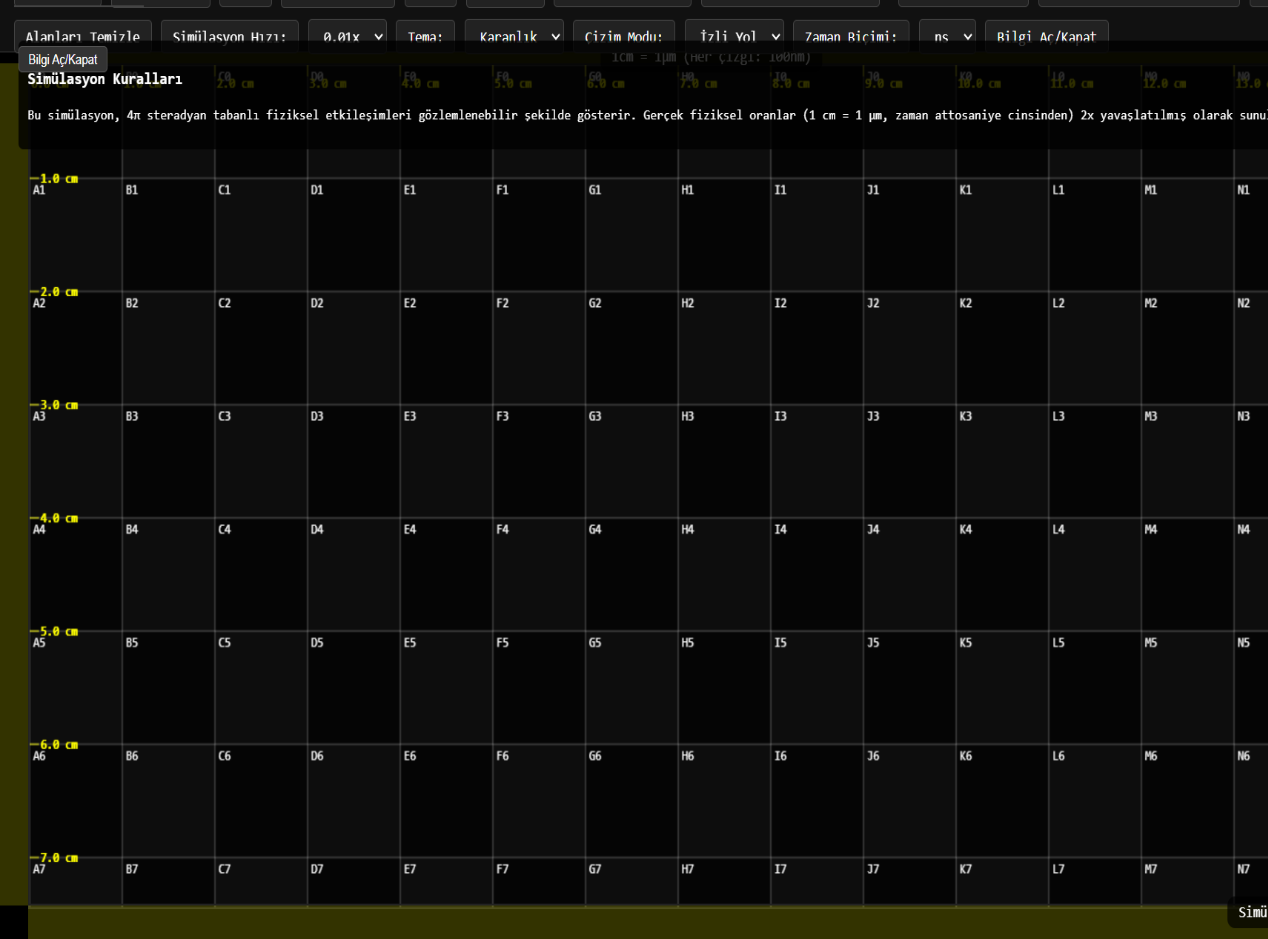Image resolution: width=1268 pixels, height=939 pixels.
Task: Pick grid cell K5
Action: [1002, 688]
